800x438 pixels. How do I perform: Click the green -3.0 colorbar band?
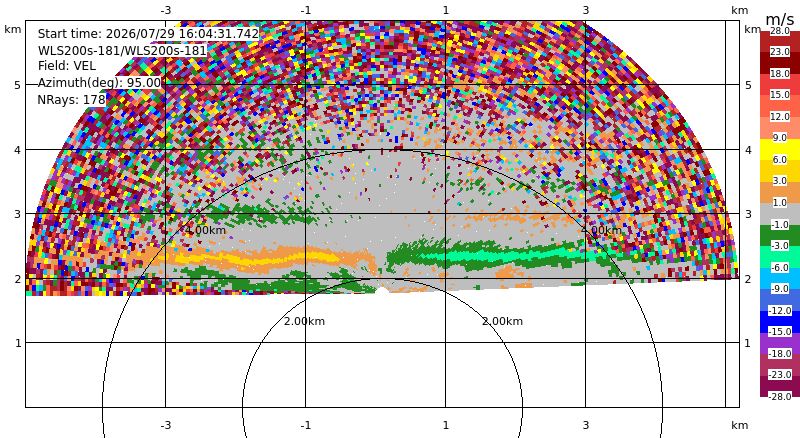click(x=780, y=235)
